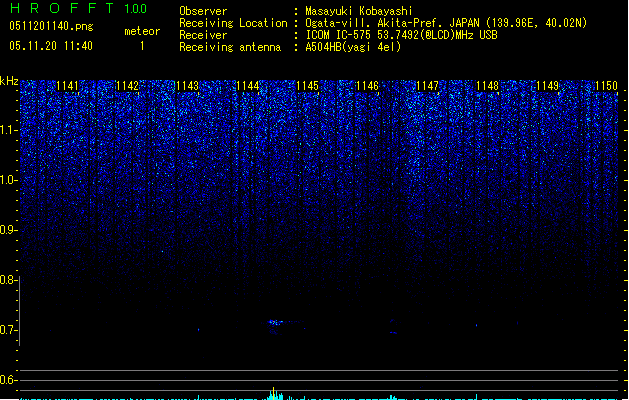Click the bright meteor echo near 1144

(x=275, y=322)
